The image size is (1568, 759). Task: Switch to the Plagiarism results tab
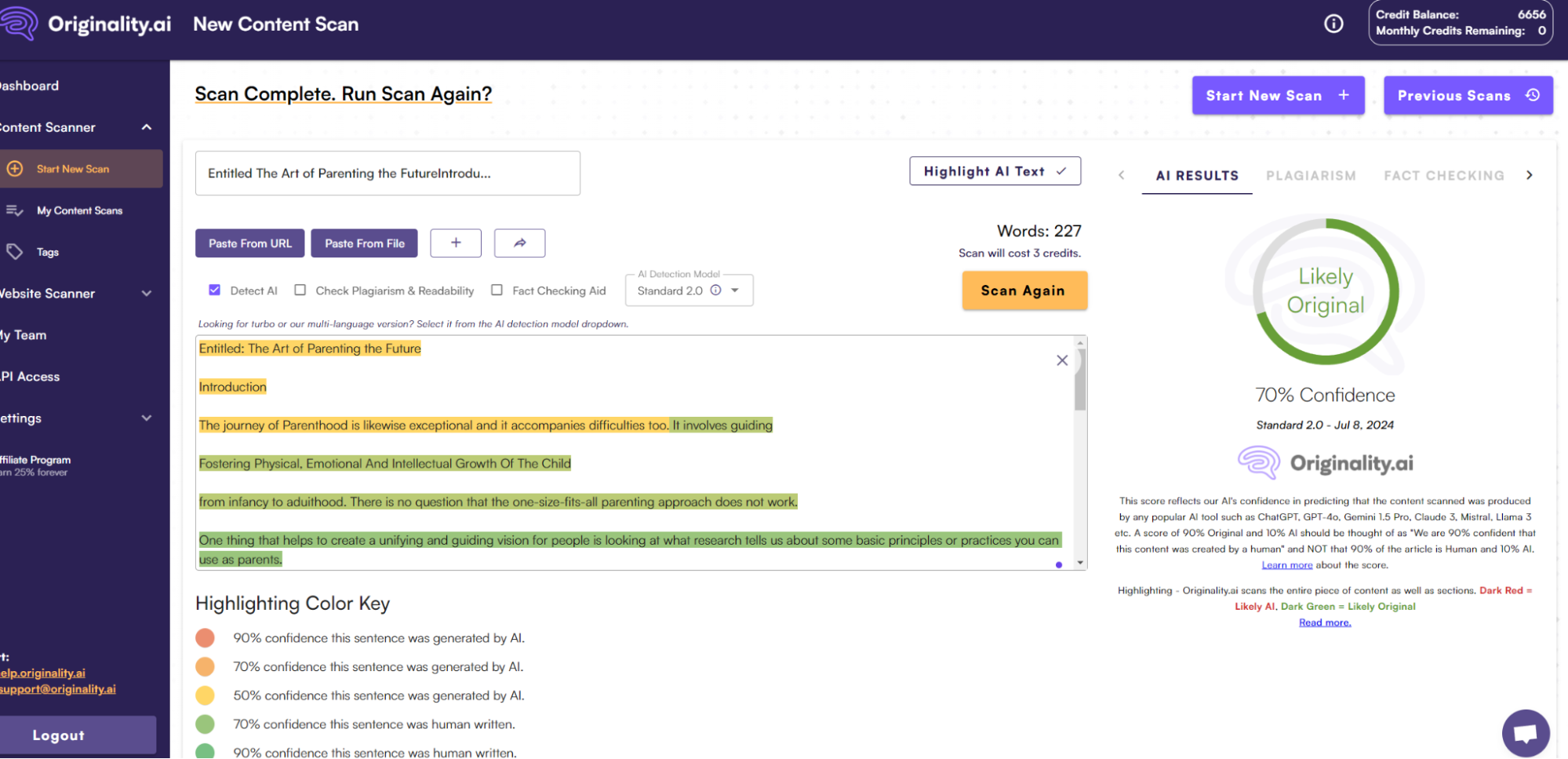pos(1311,176)
